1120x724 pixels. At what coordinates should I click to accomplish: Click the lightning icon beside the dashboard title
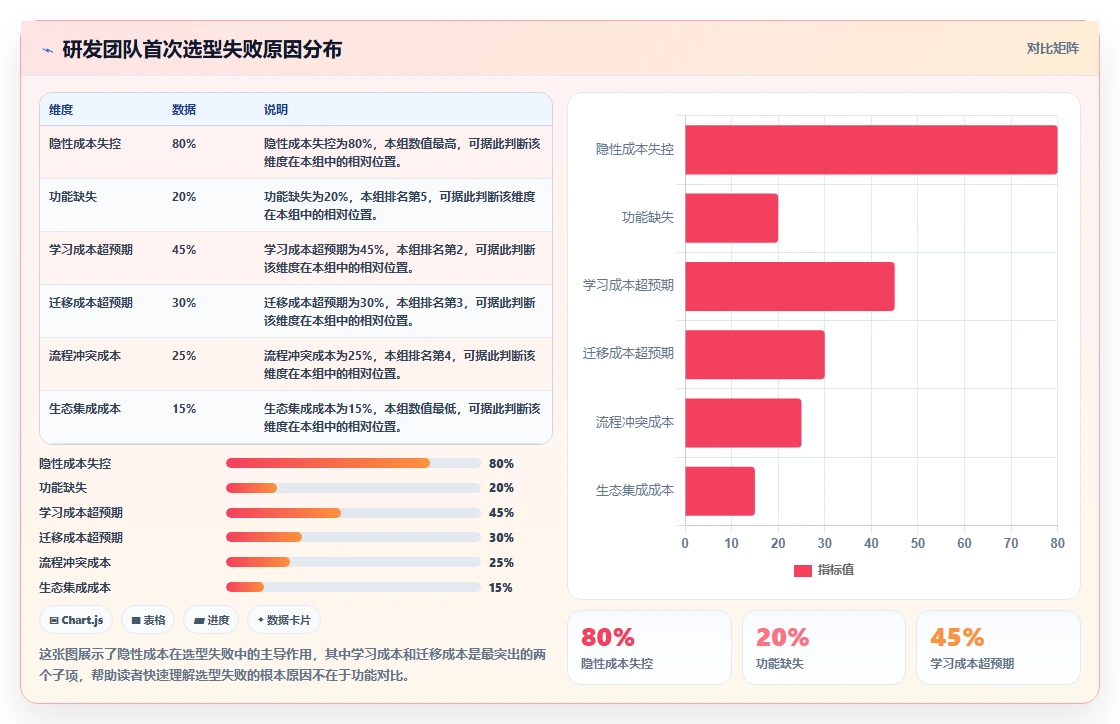(48, 50)
